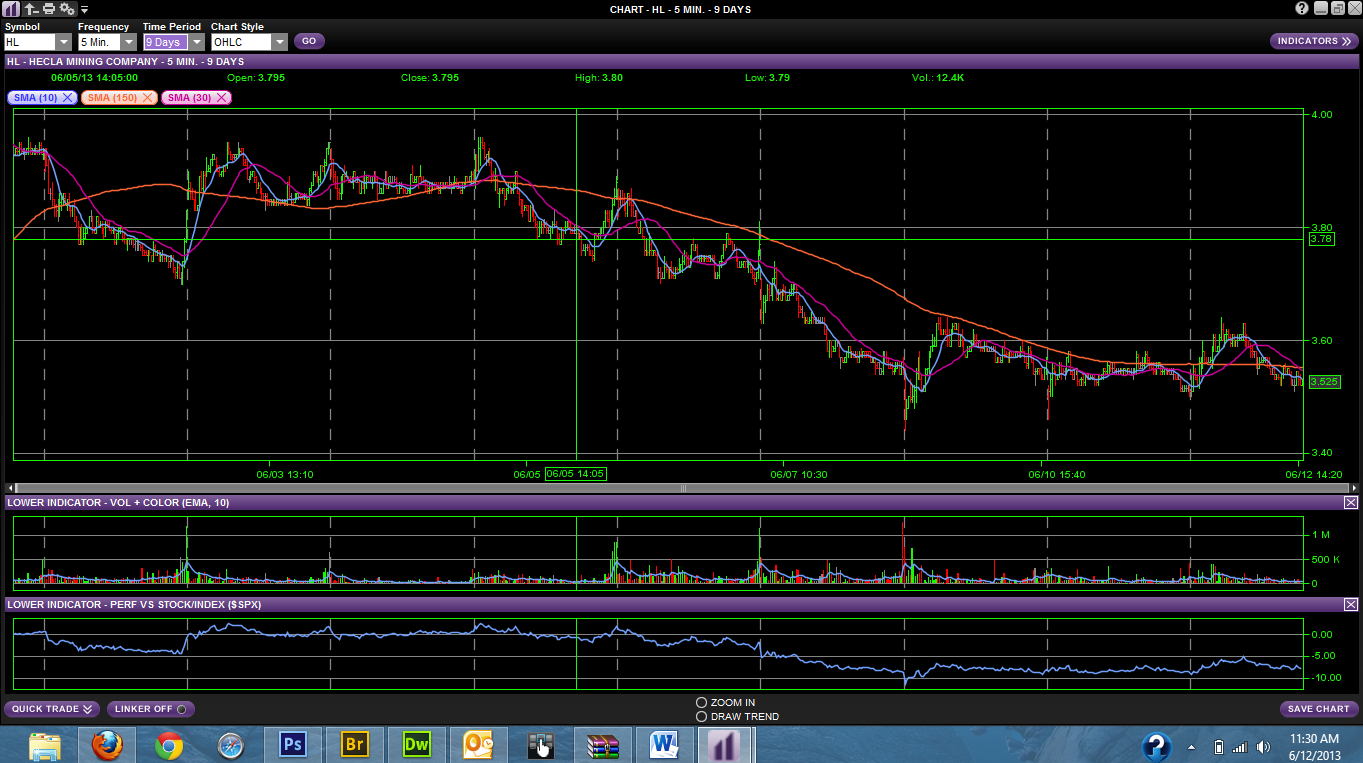Close the Vol + Color lower indicator panel
Screen dimensions: 1363x763
point(1350,502)
